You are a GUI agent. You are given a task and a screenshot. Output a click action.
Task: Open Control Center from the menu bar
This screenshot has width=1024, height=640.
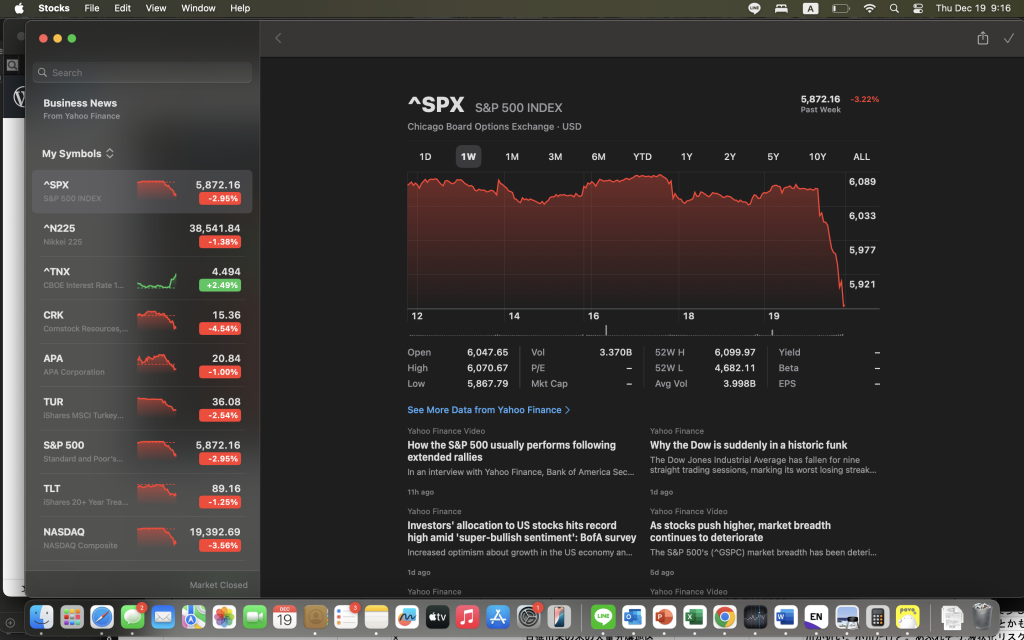[918, 8]
